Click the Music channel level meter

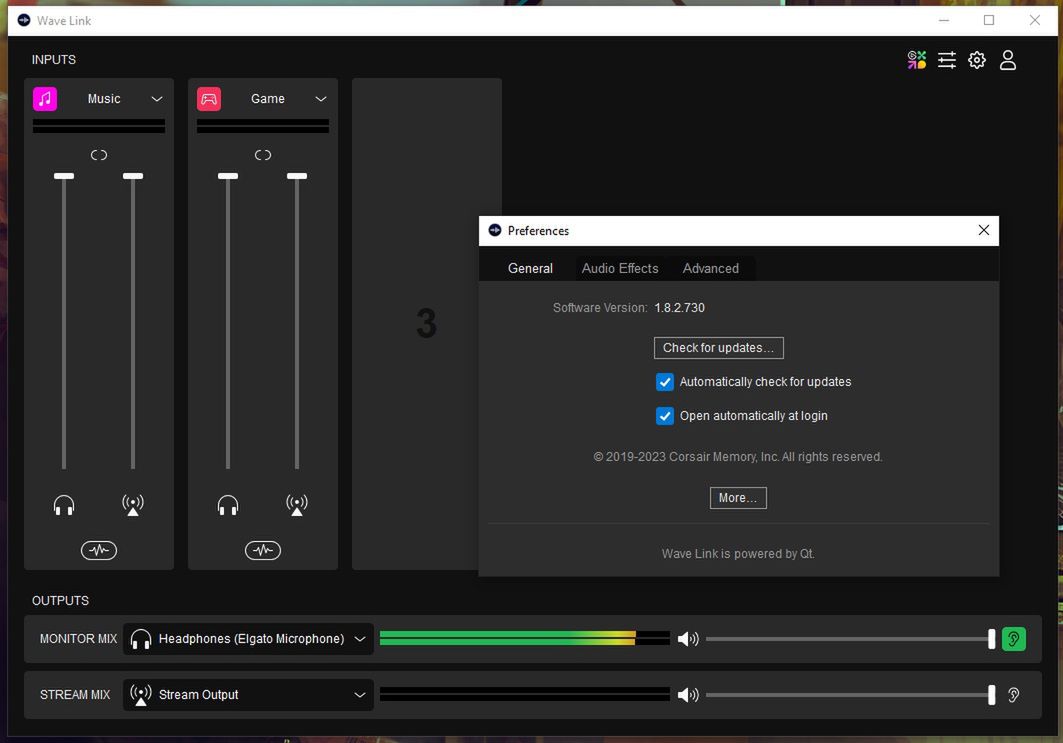coord(99,126)
